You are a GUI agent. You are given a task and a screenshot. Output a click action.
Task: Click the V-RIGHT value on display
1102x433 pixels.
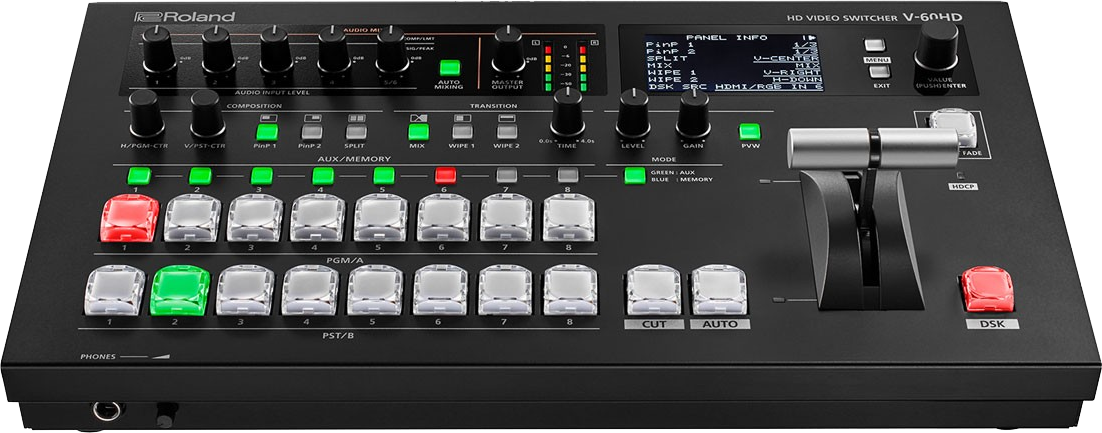(x=791, y=72)
